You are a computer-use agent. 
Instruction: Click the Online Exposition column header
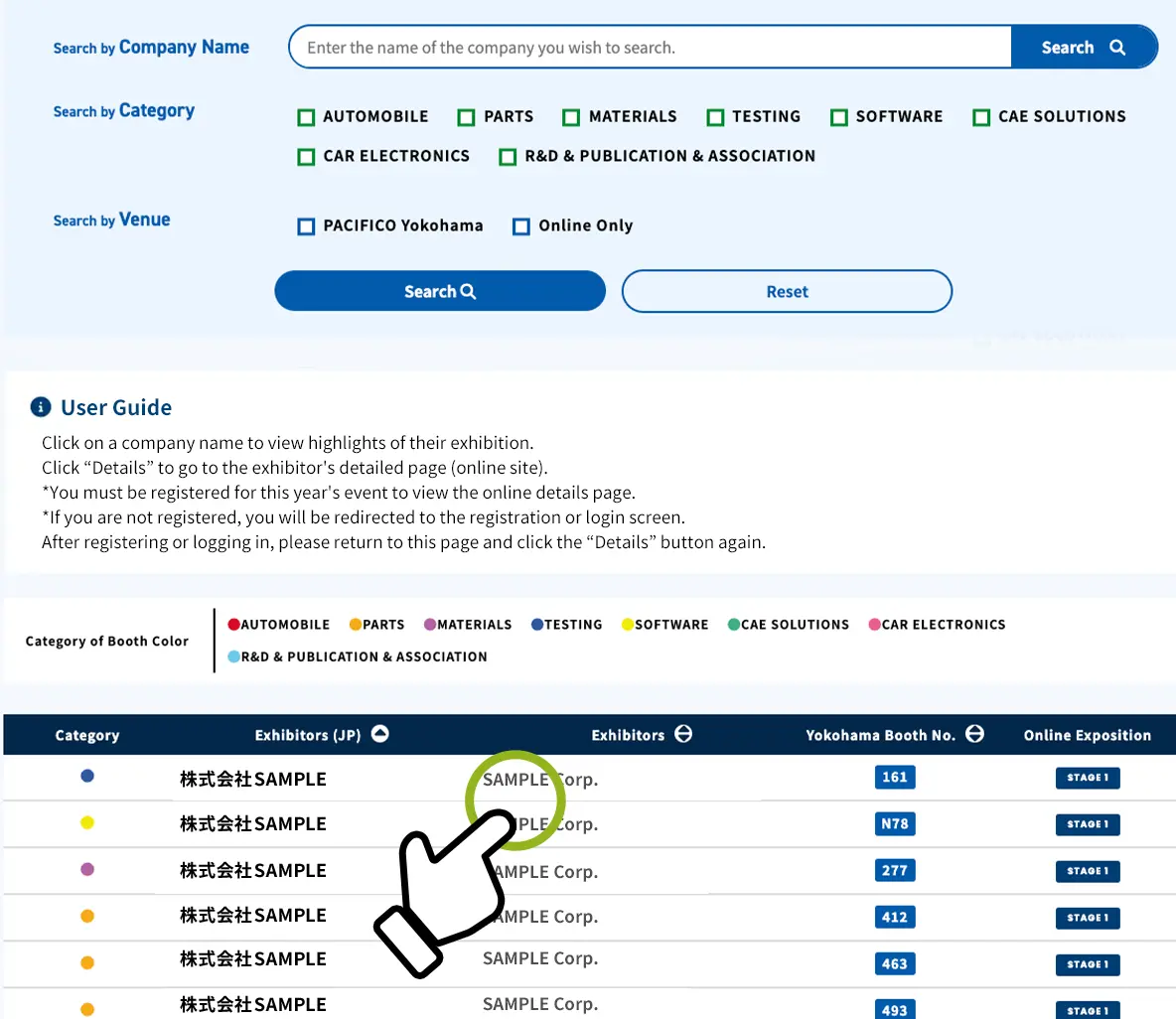(x=1087, y=736)
